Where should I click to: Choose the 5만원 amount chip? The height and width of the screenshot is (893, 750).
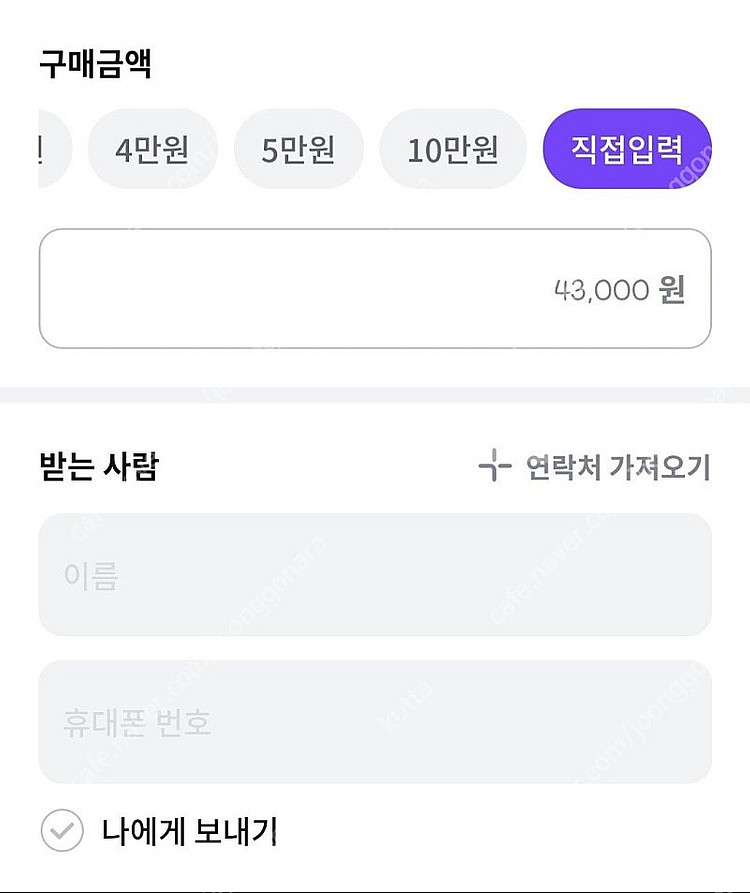click(x=298, y=149)
